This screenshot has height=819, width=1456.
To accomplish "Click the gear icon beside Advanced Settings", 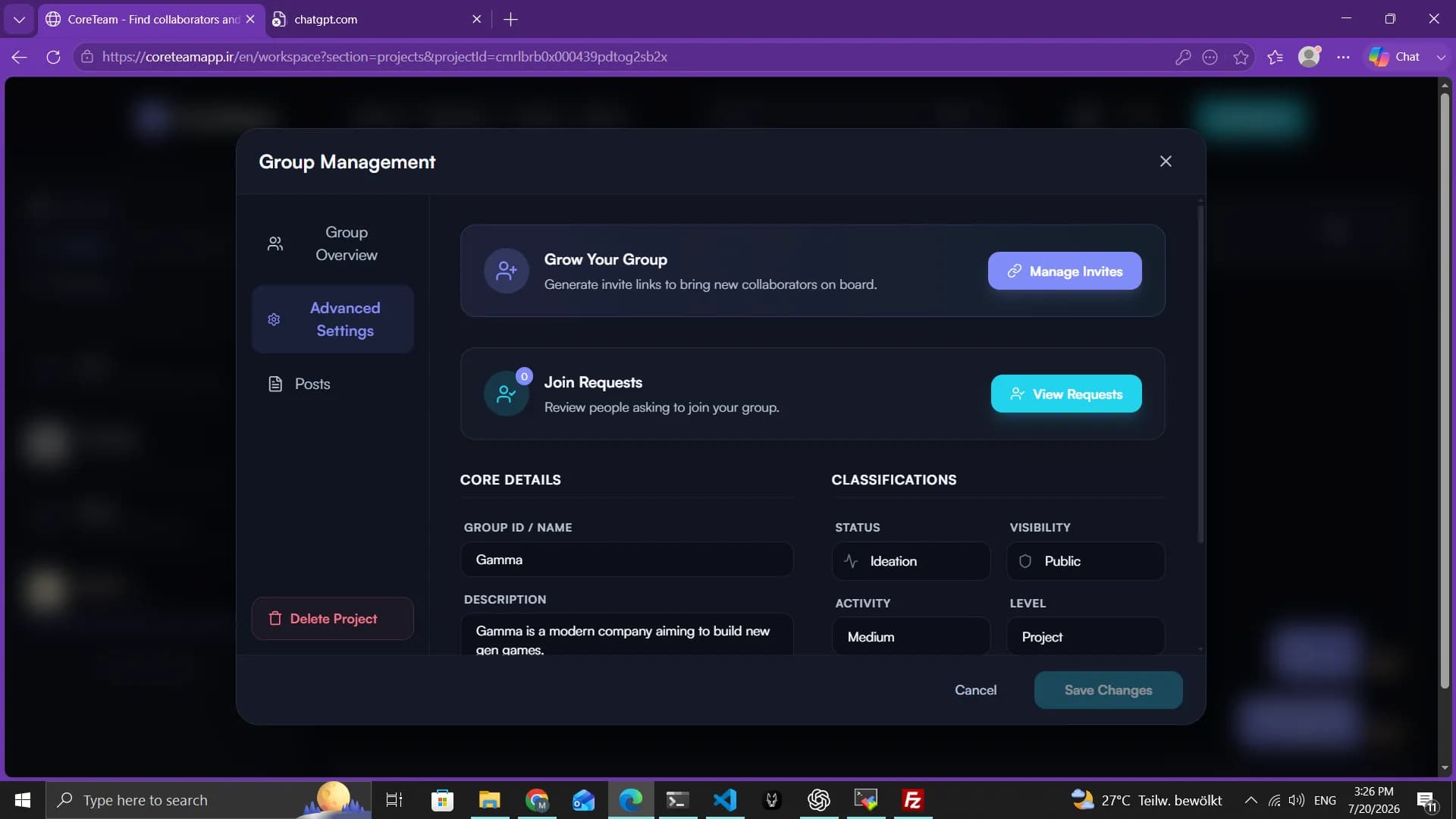I will (274, 319).
